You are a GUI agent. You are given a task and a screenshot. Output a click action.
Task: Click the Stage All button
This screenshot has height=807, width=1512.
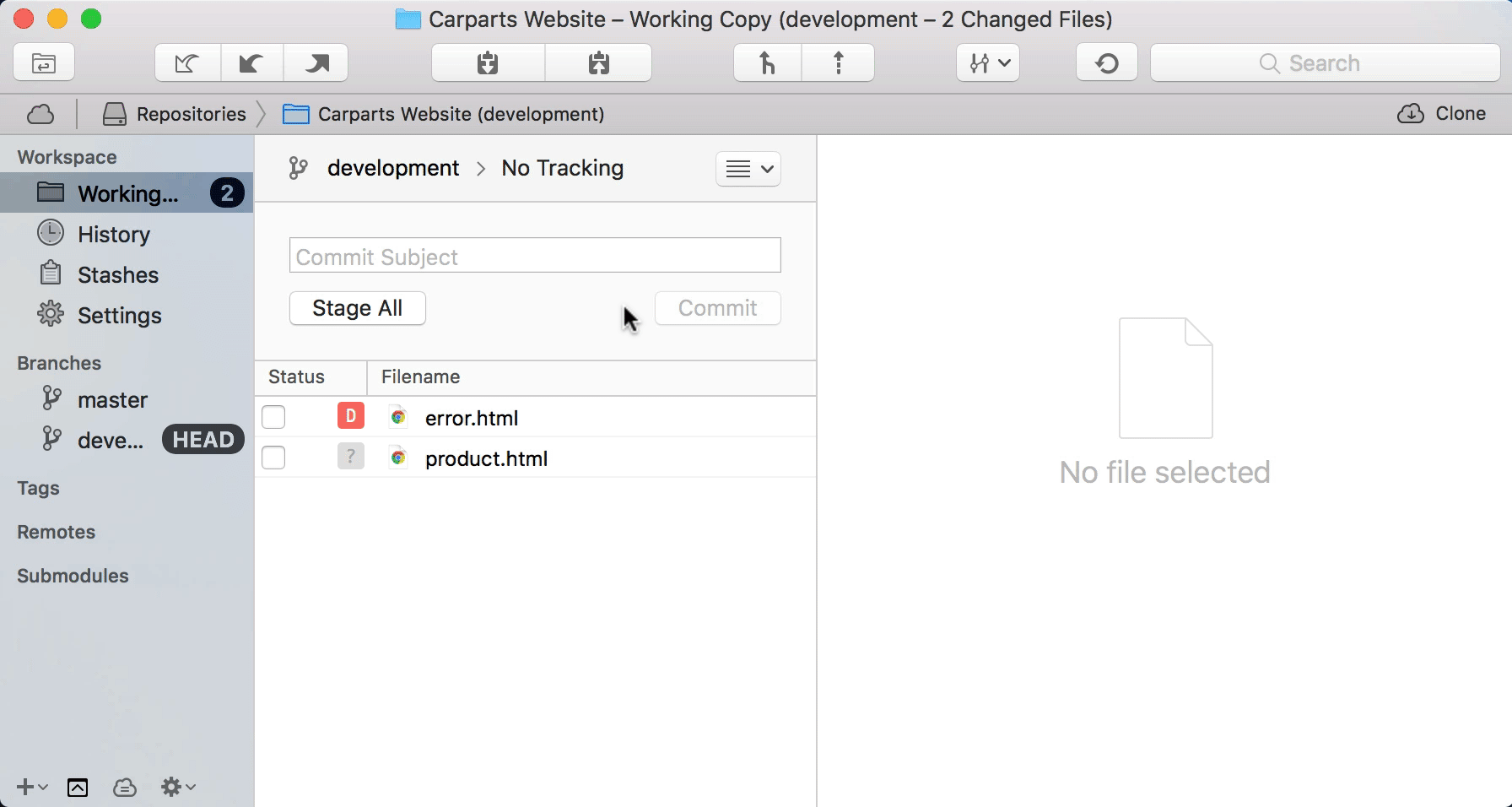[x=357, y=308]
